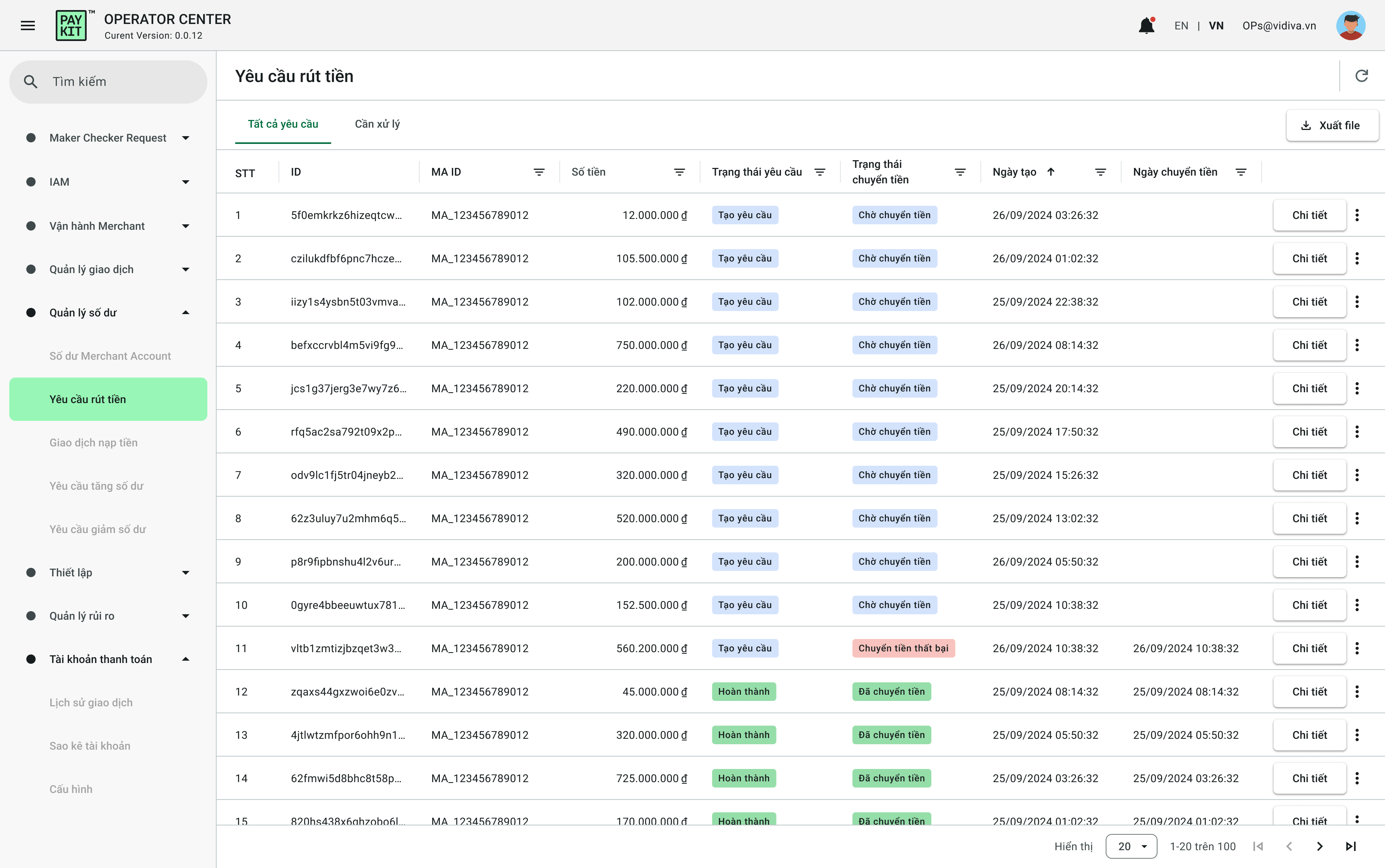The height and width of the screenshot is (868, 1385).
Task: Click the refresh icon
Action: [x=1361, y=76]
